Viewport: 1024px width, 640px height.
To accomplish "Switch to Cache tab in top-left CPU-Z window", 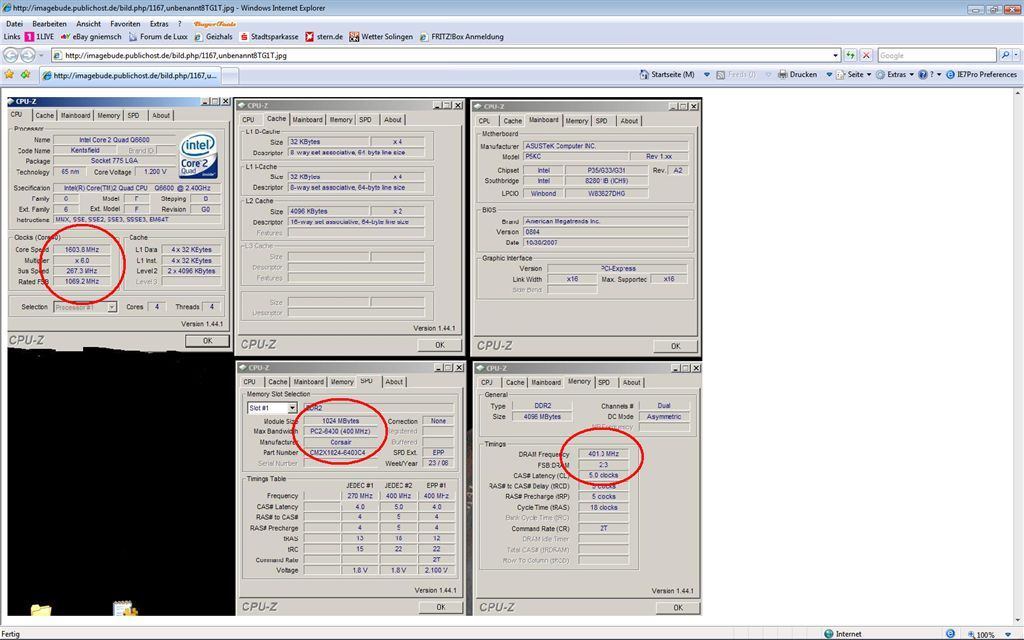I will click(x=44, y=116).
